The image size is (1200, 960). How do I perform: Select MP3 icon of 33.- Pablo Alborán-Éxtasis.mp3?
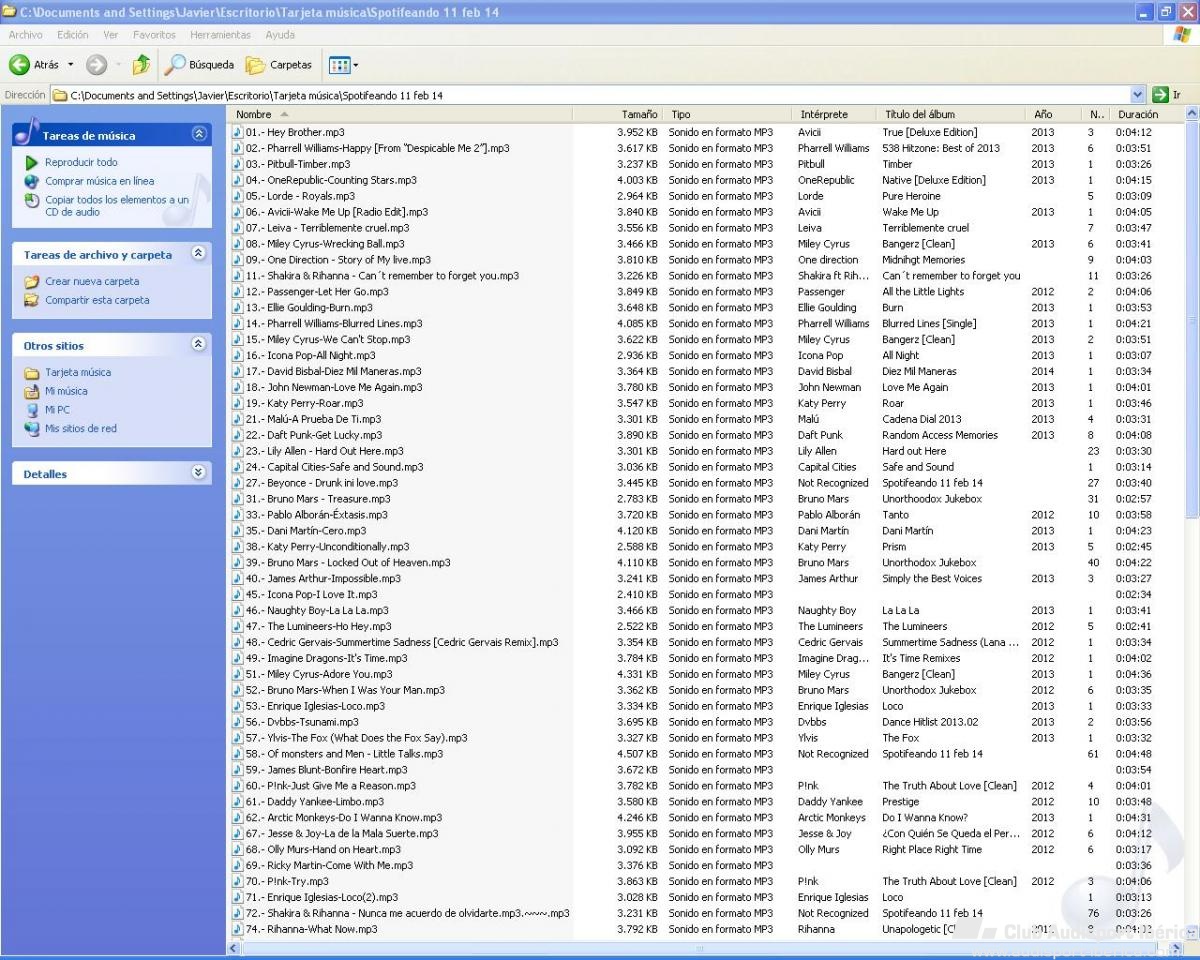(238, 515)
